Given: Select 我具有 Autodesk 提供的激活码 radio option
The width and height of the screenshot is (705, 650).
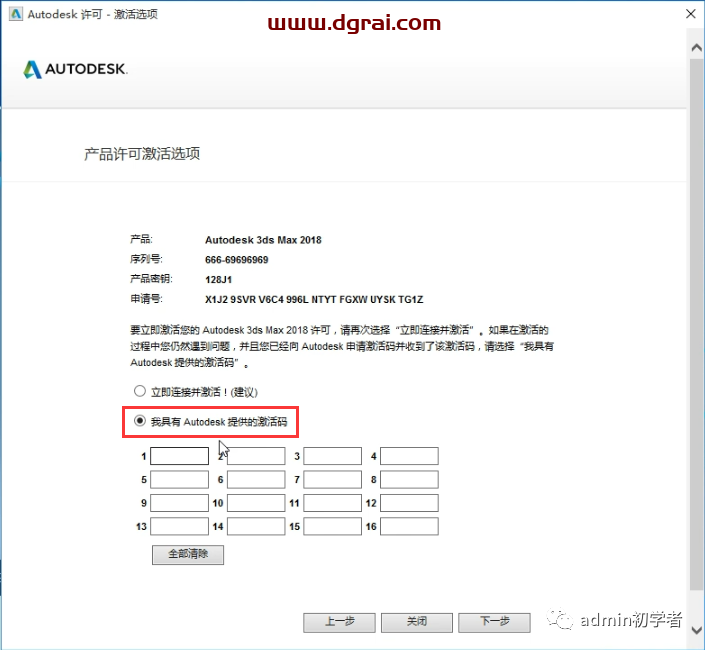Looking at the screenshot, I should [140, 421].
